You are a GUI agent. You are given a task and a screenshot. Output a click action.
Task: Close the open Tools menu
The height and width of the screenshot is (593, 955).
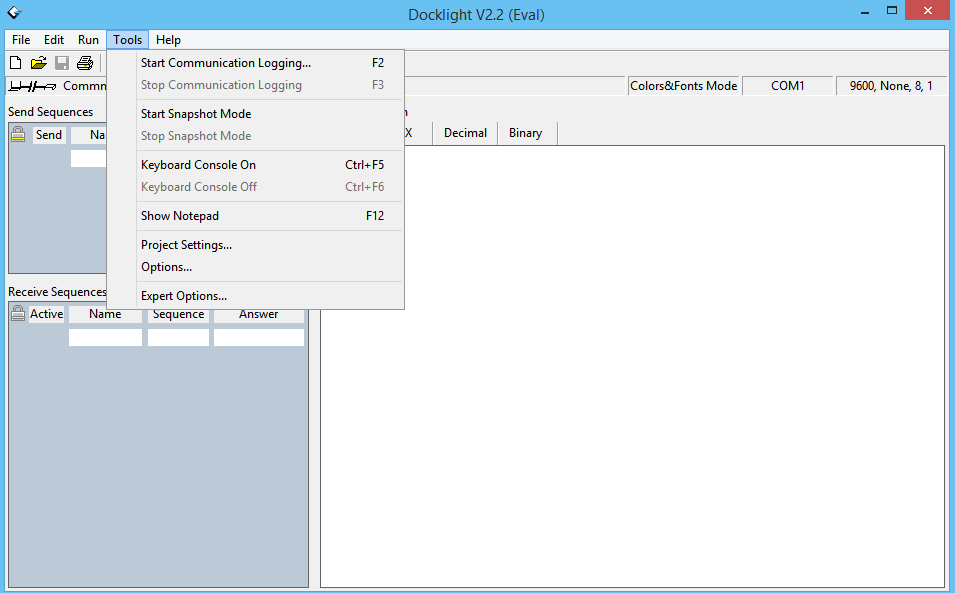(127, 40)
